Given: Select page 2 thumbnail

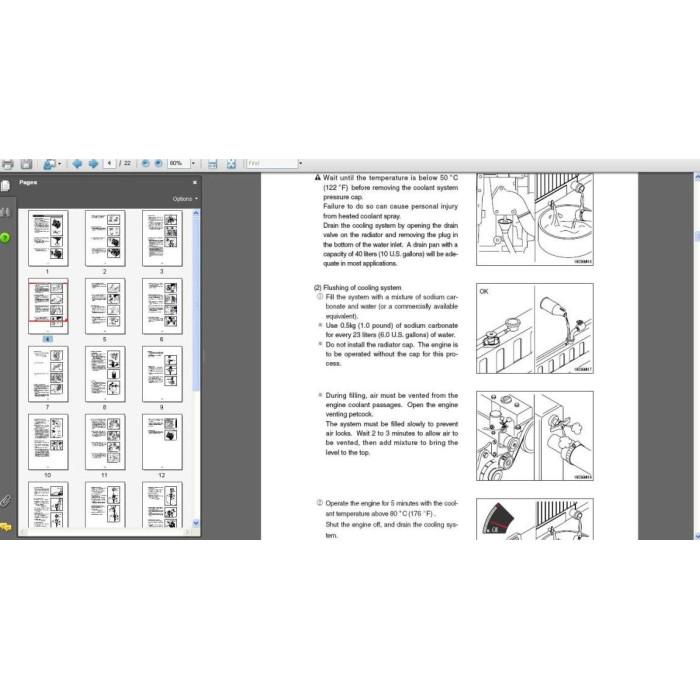Looking at the screenshot, I should [105, 238].
